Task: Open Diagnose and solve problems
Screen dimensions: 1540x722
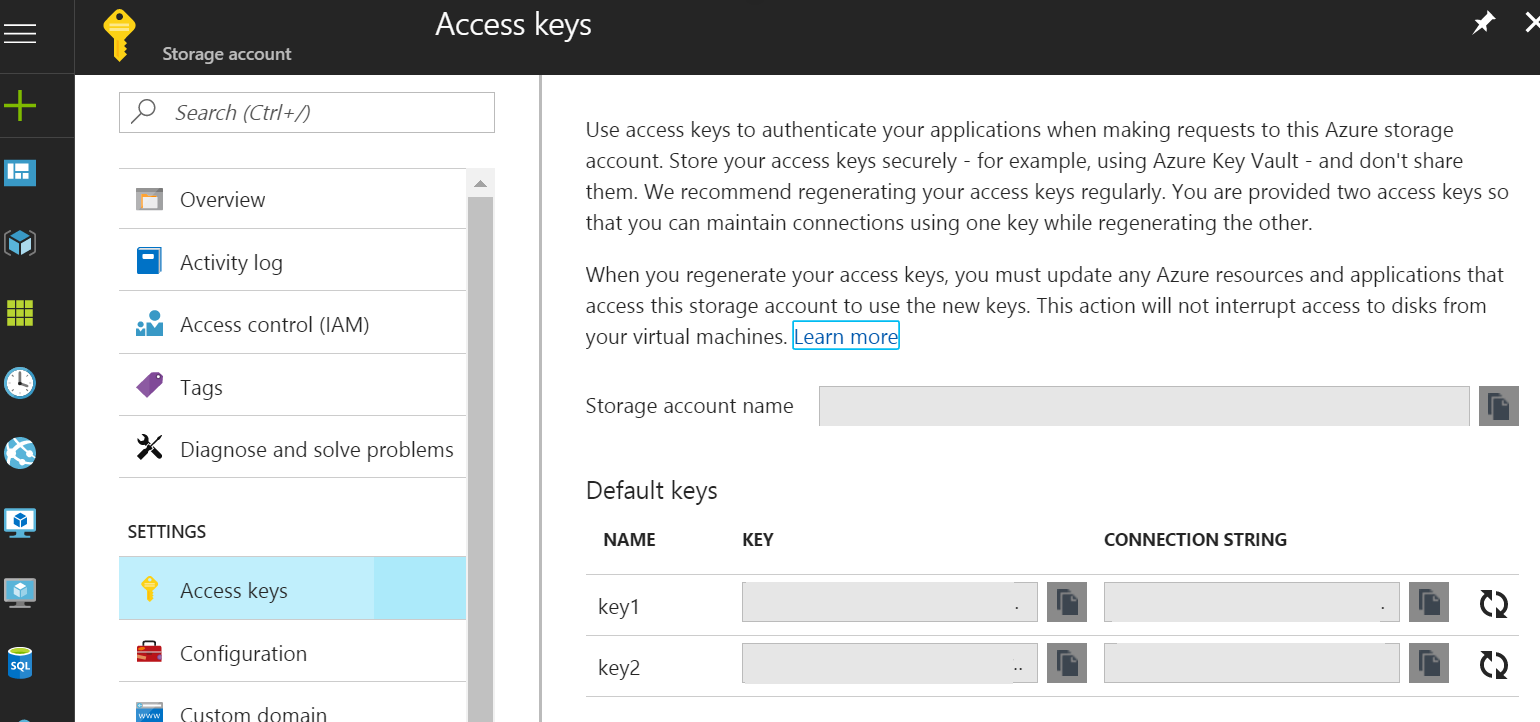Action: [x=292, y=449]
